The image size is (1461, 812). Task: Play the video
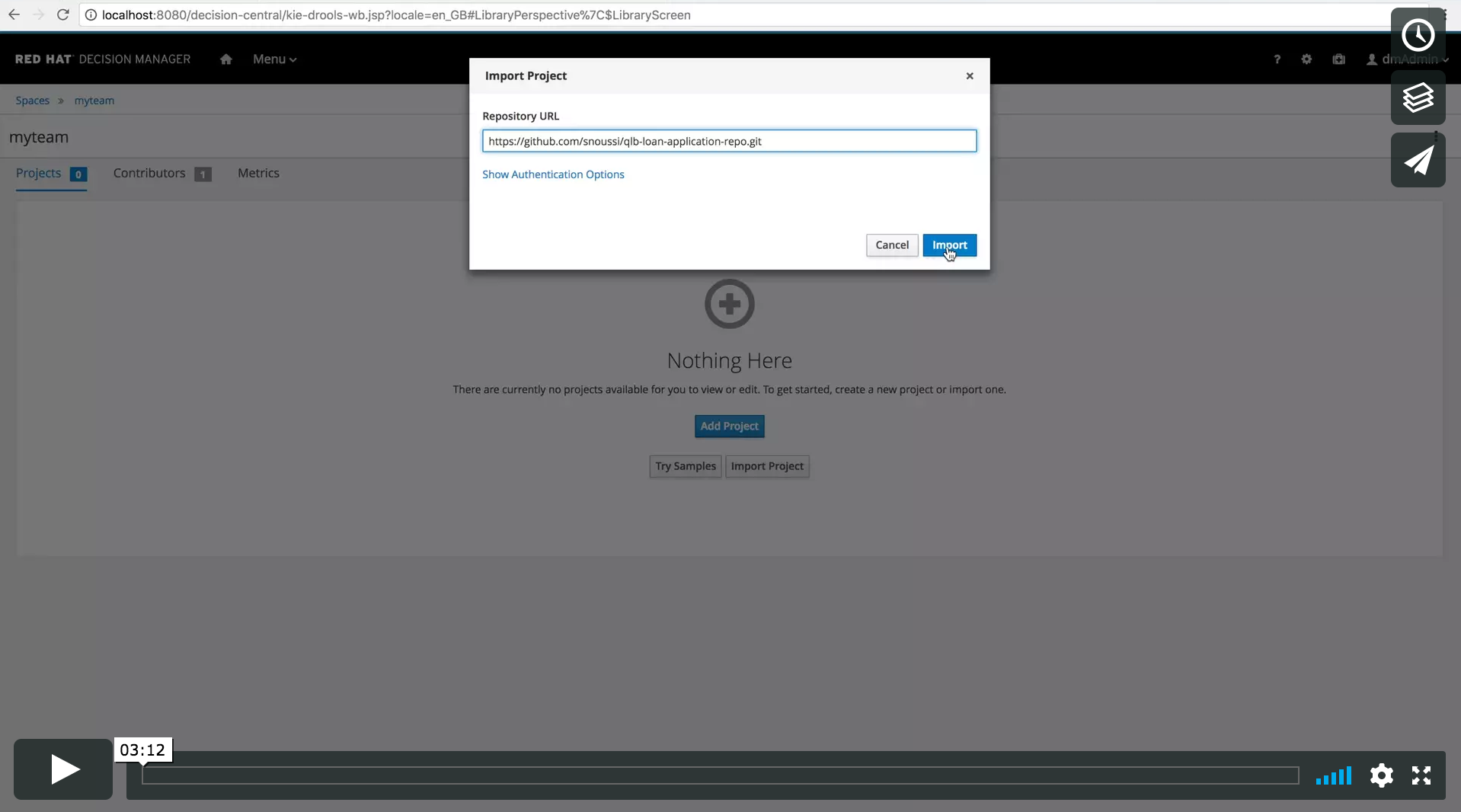pos(63,769)
